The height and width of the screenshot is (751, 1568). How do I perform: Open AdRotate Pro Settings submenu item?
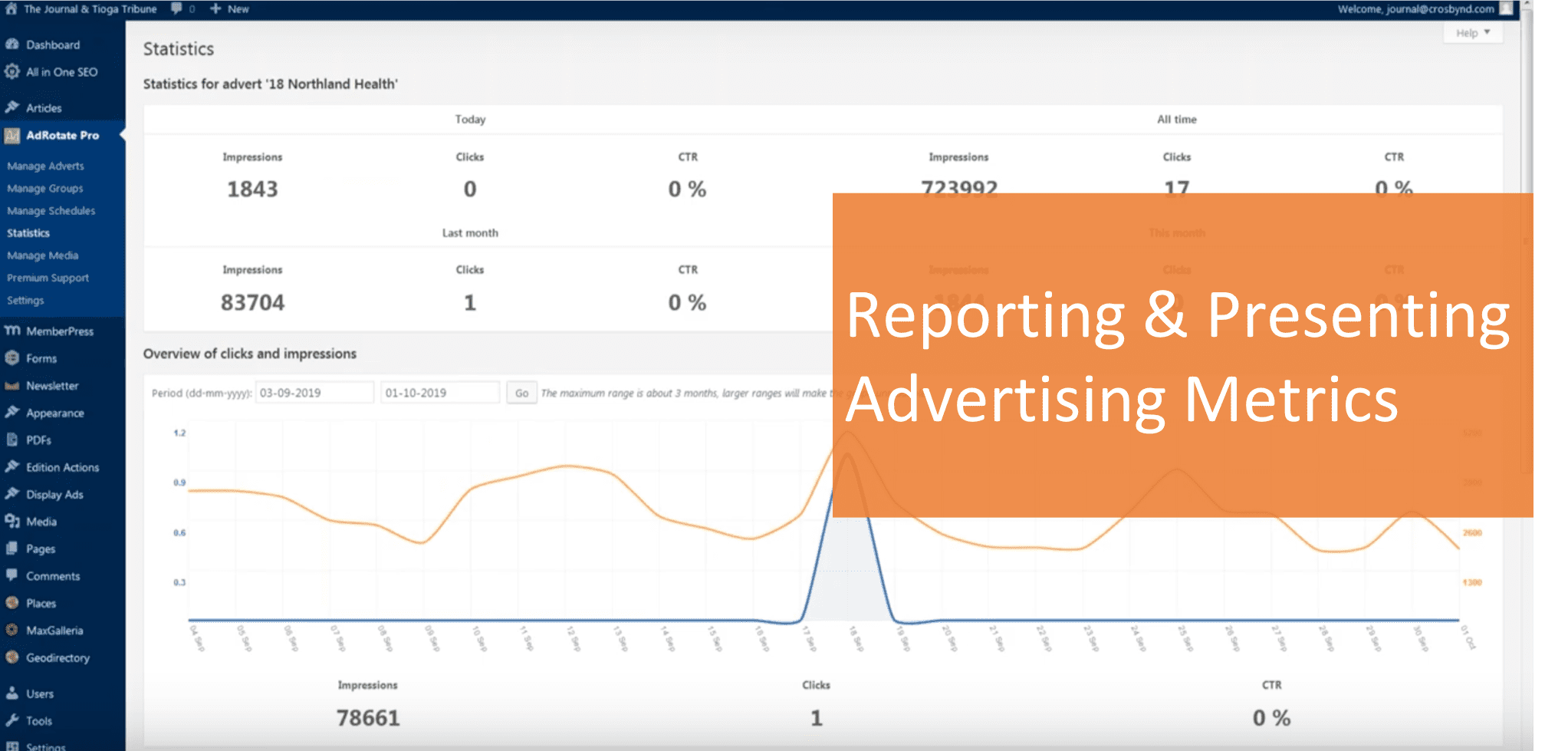click(x=25, y=300)
